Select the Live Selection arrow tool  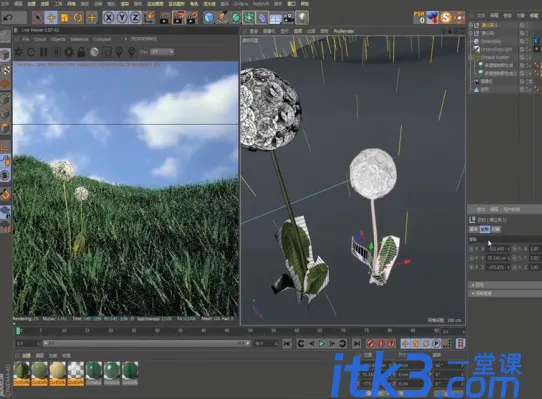[38, 17]
